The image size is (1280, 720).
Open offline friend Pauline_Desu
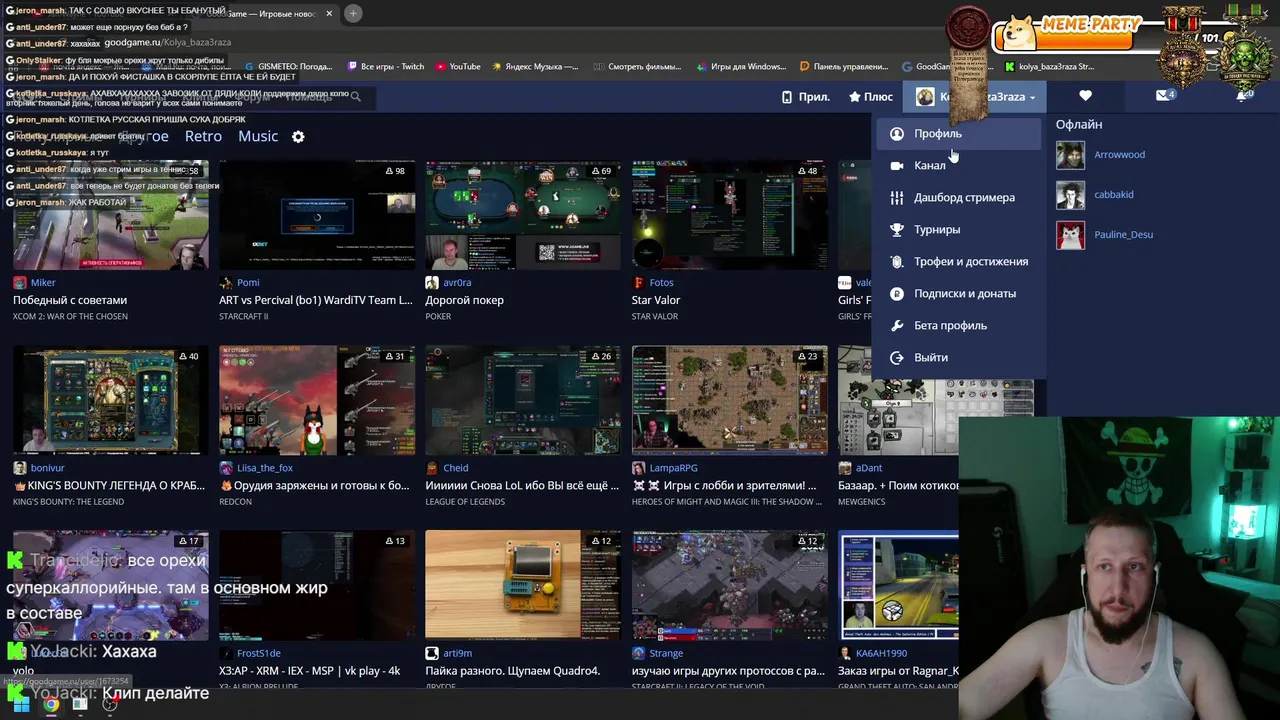(x=1123, y=235)
